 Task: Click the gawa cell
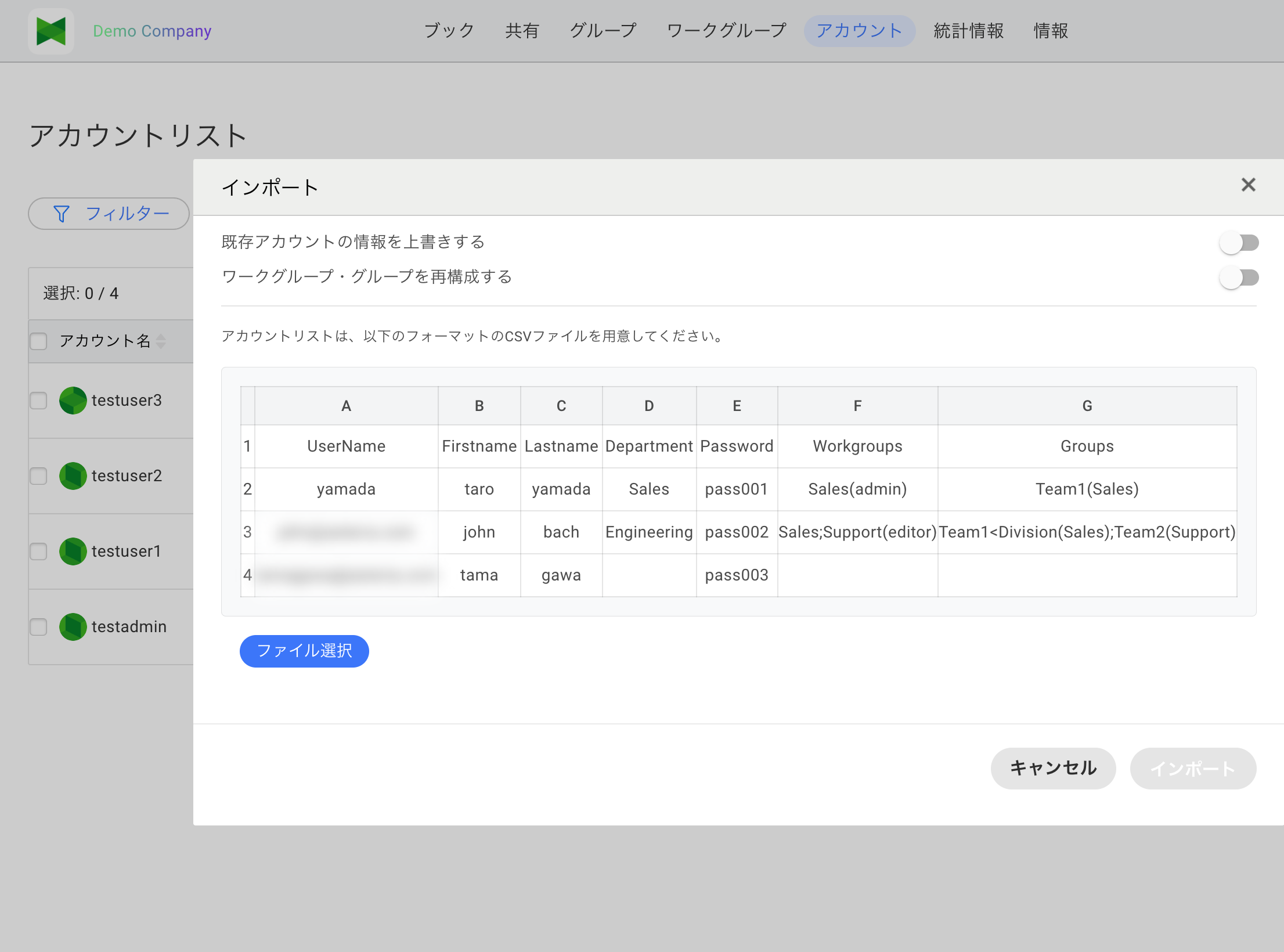561,575
